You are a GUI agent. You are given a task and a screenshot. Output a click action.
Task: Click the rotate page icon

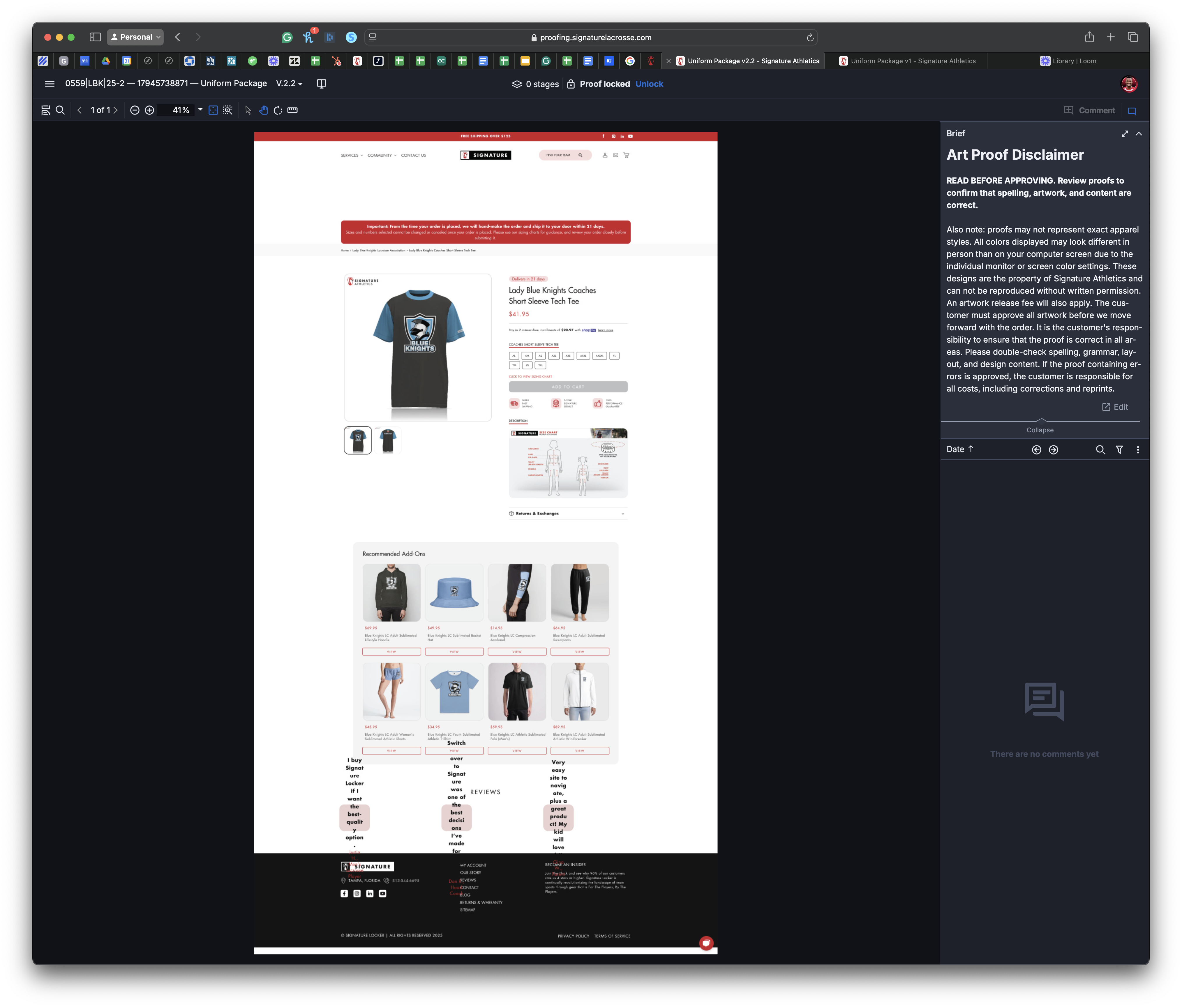[x=278, y=110]
